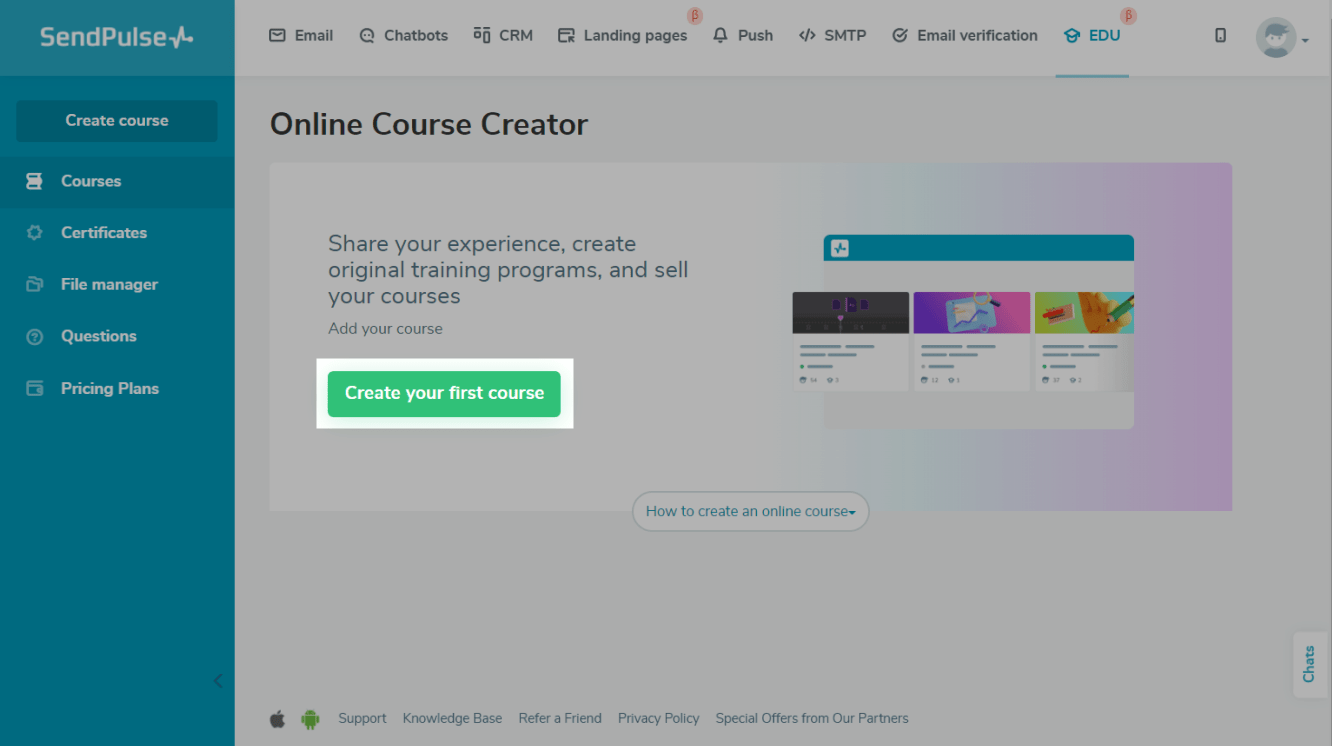This screenshot has width=1332, height=746.
Task: Click the SendPulse logo
Action: [117, 38]
